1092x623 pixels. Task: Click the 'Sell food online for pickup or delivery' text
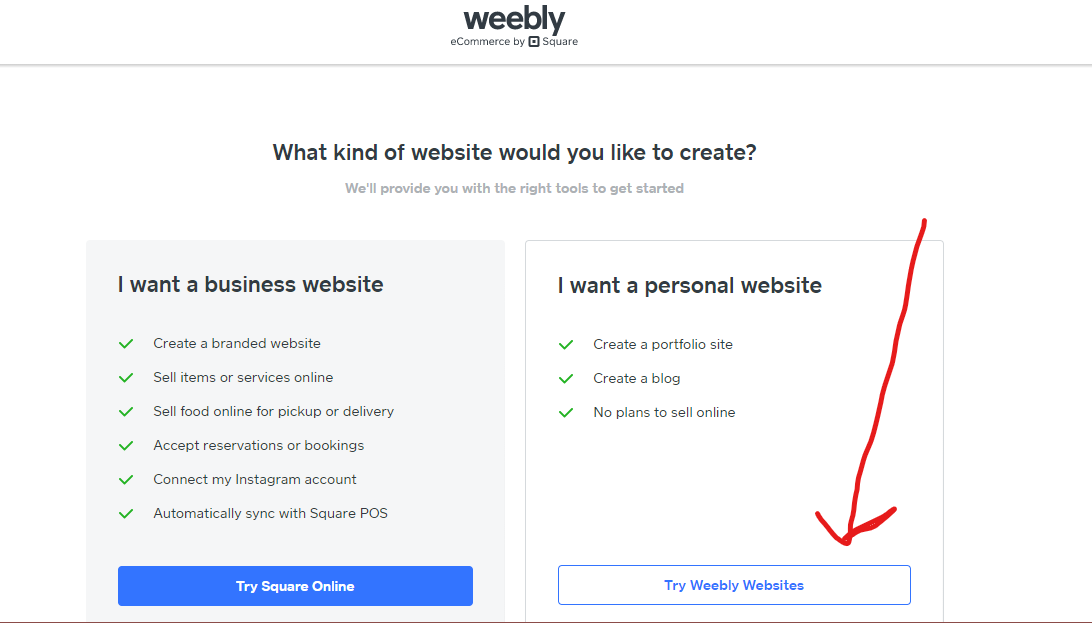pyautogui.click(x=274, y=411)
